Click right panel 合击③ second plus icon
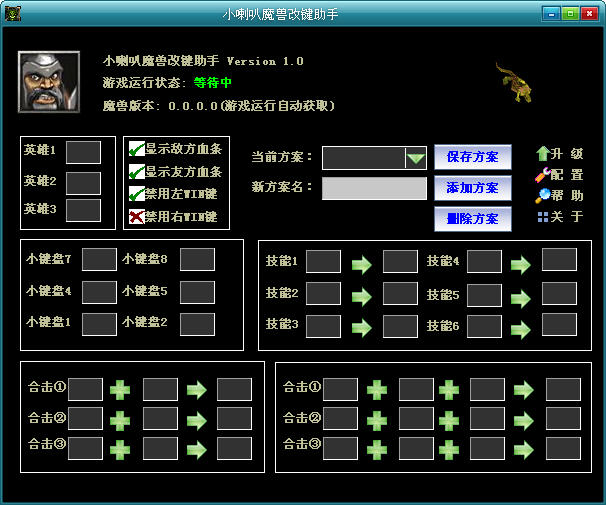 (449, 450)
